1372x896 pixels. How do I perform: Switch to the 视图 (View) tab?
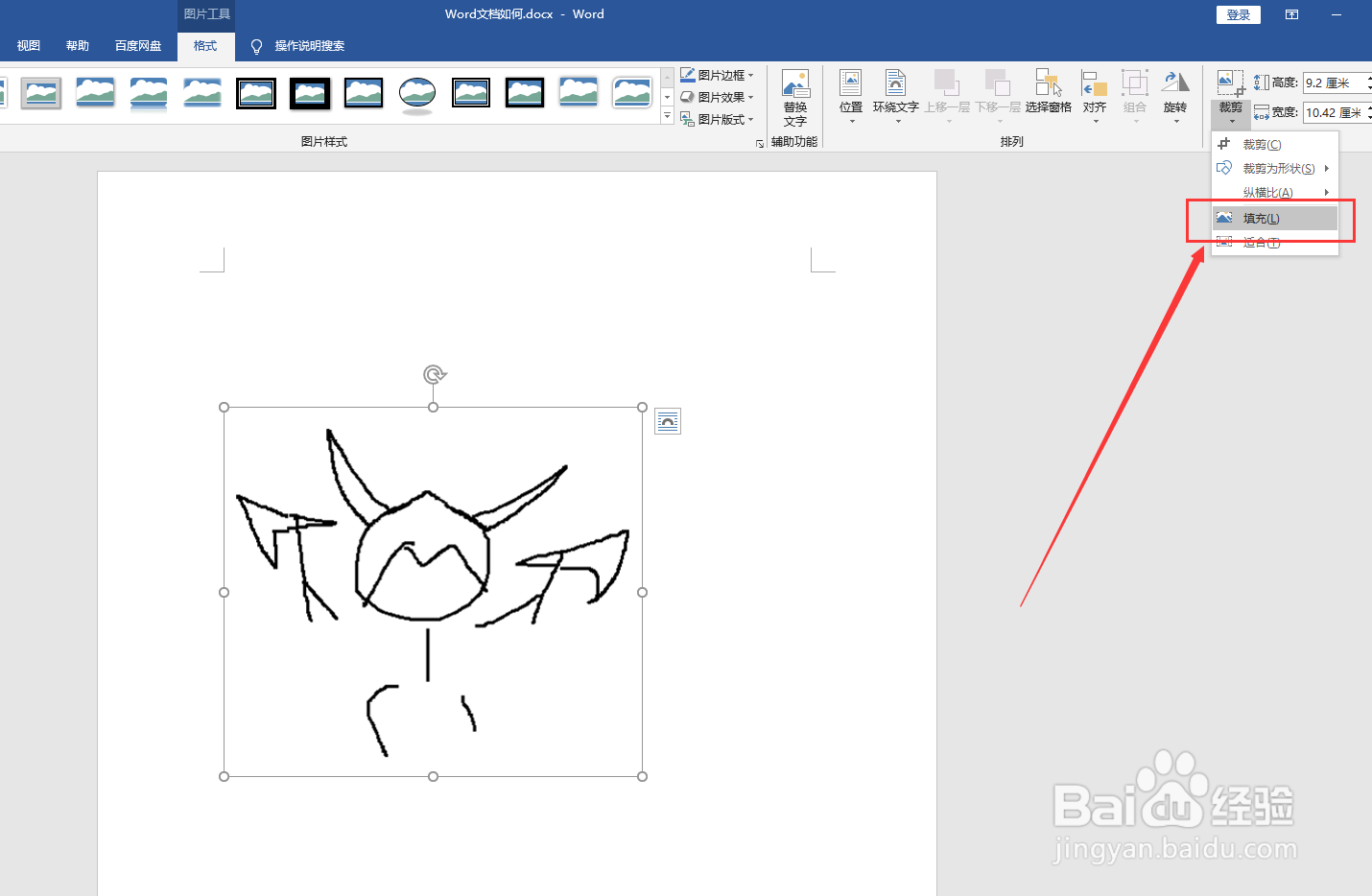click(x=29, y=46)
